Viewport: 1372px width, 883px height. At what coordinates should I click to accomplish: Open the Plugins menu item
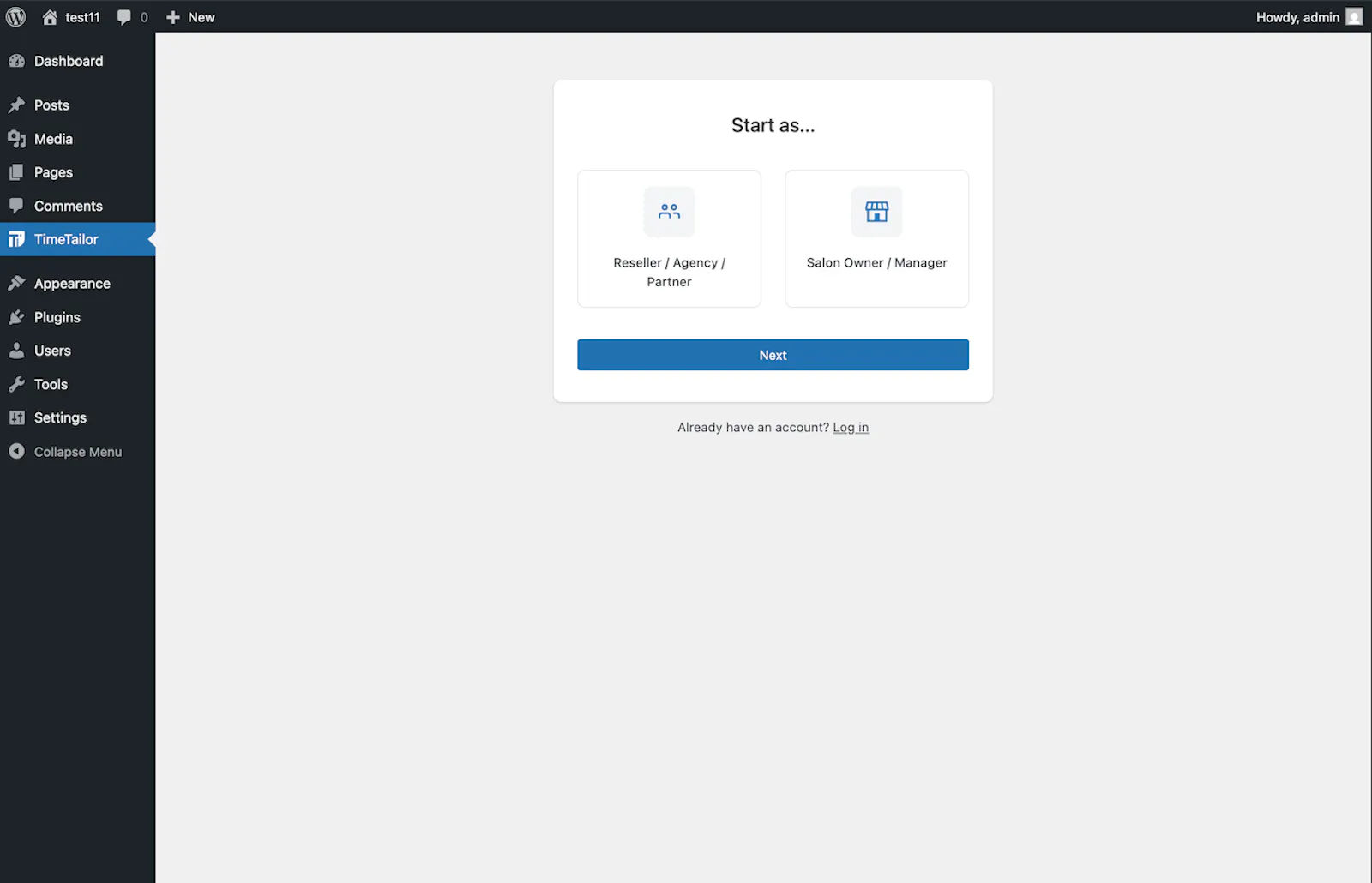pos(77,317)
